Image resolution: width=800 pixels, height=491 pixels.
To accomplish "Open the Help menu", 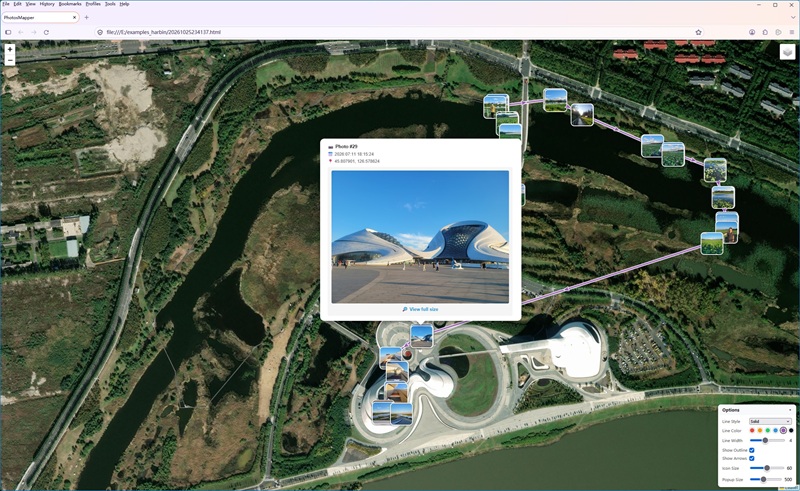I will 124,4.
